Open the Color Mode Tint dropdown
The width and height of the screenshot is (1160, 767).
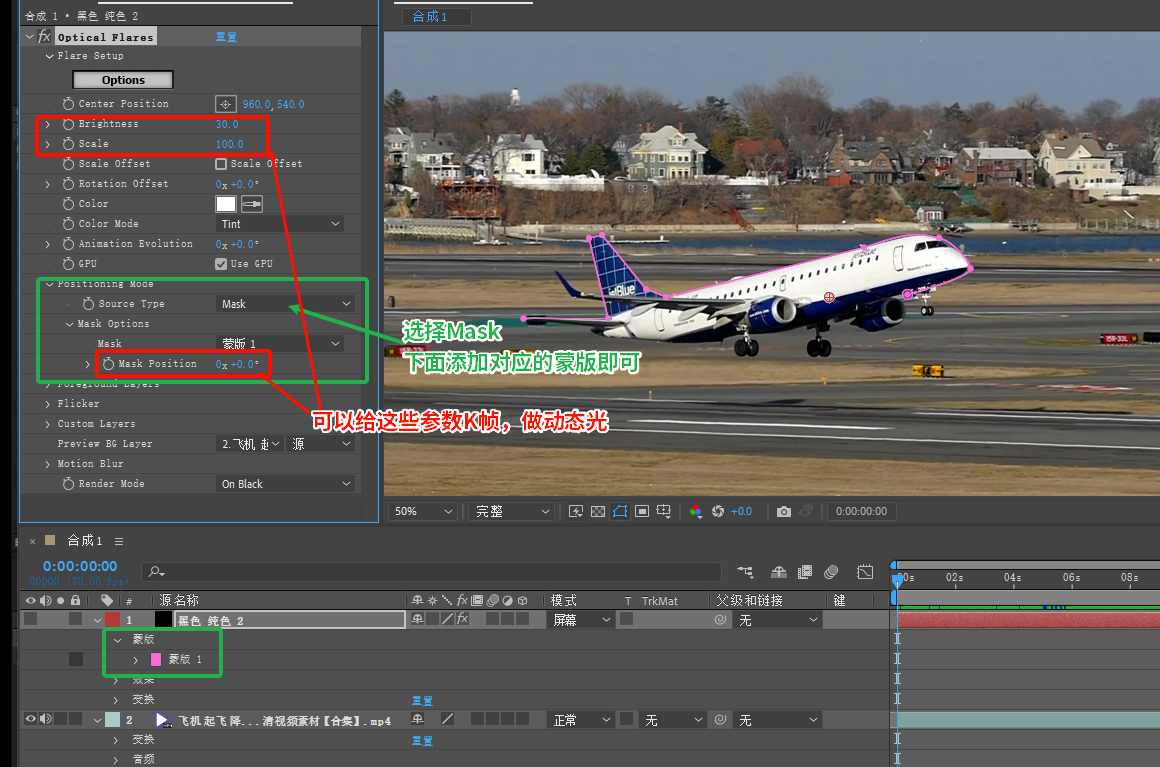pyautogui.click(x=282, y=223)
